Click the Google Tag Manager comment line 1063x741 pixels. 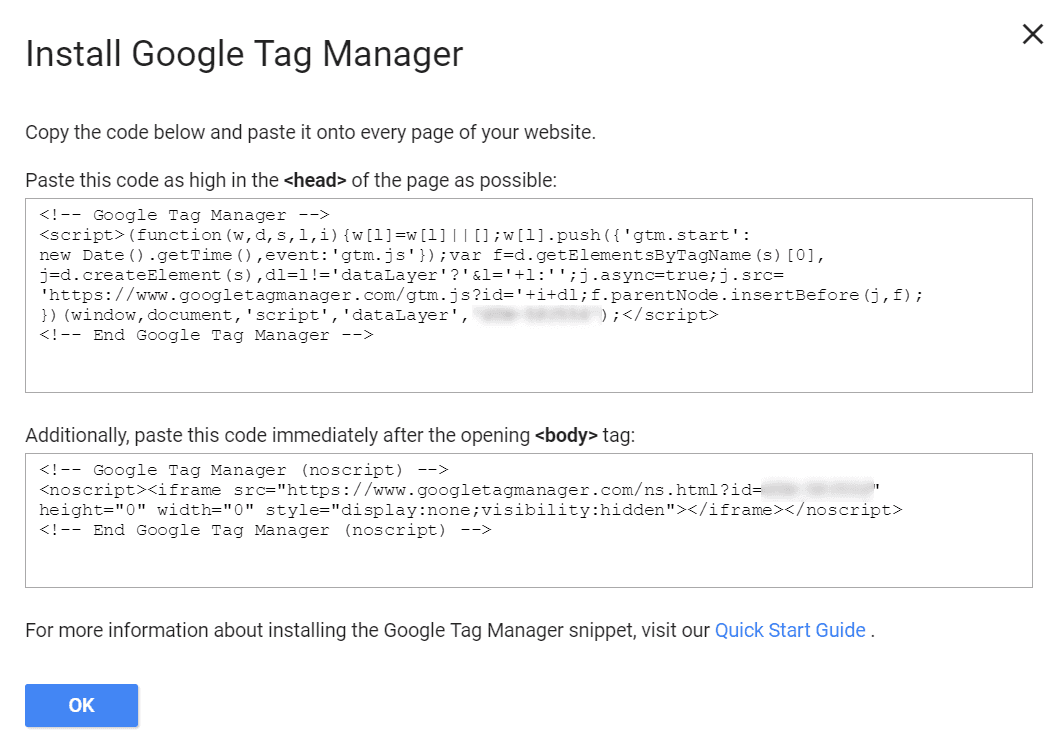[179, 214]
